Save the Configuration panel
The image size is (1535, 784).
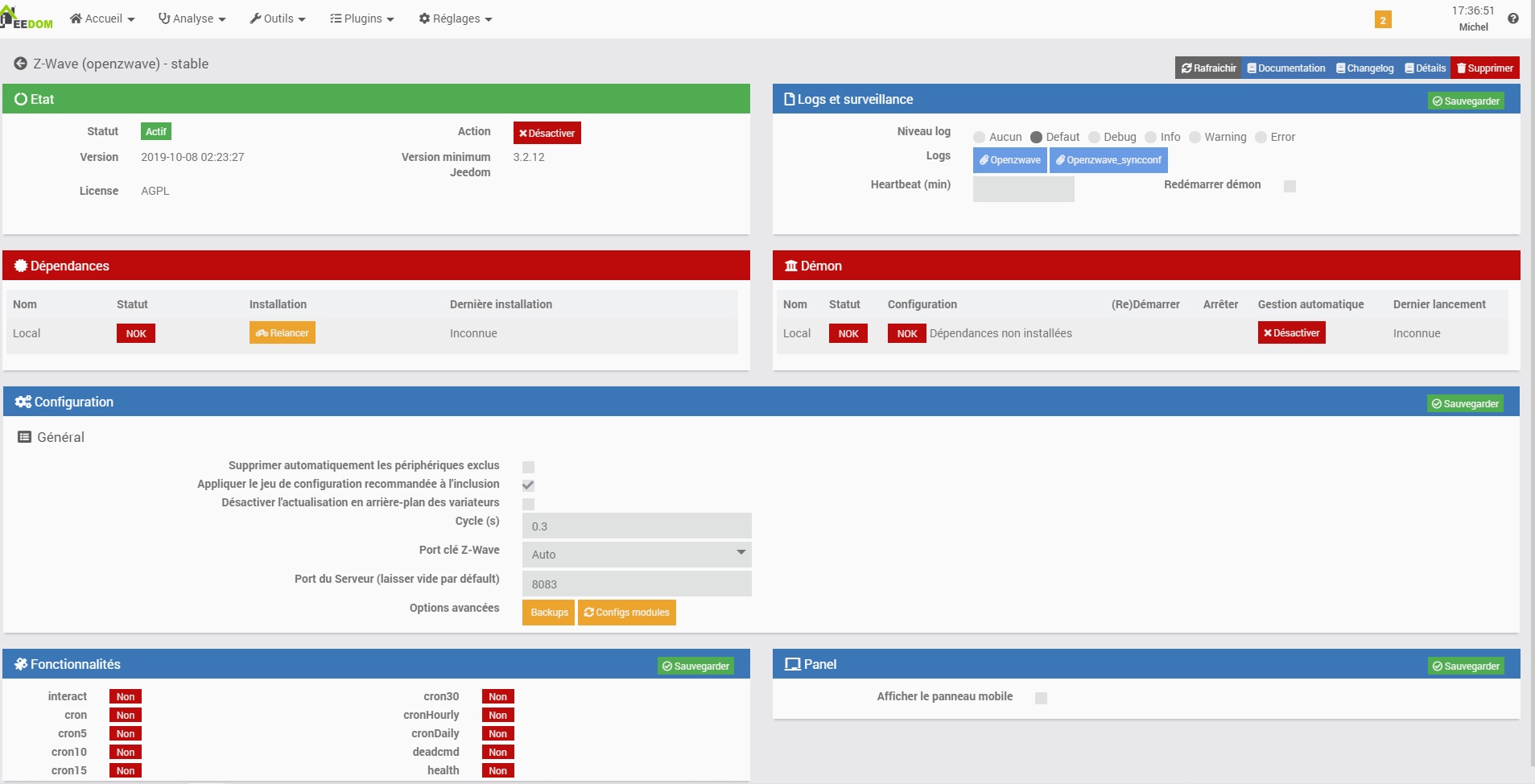(x=1465, y=404)
